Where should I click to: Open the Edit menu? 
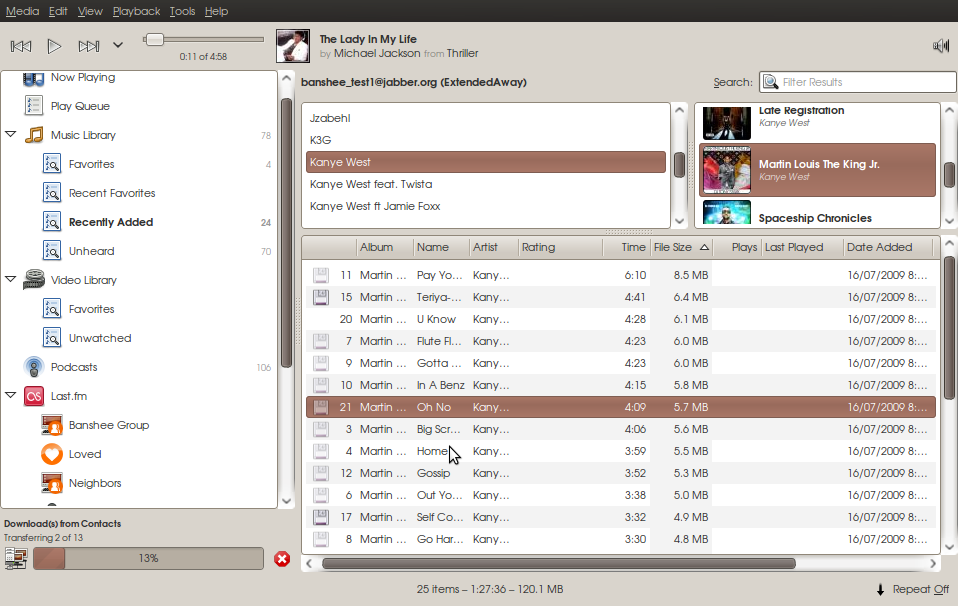point(58,11)
